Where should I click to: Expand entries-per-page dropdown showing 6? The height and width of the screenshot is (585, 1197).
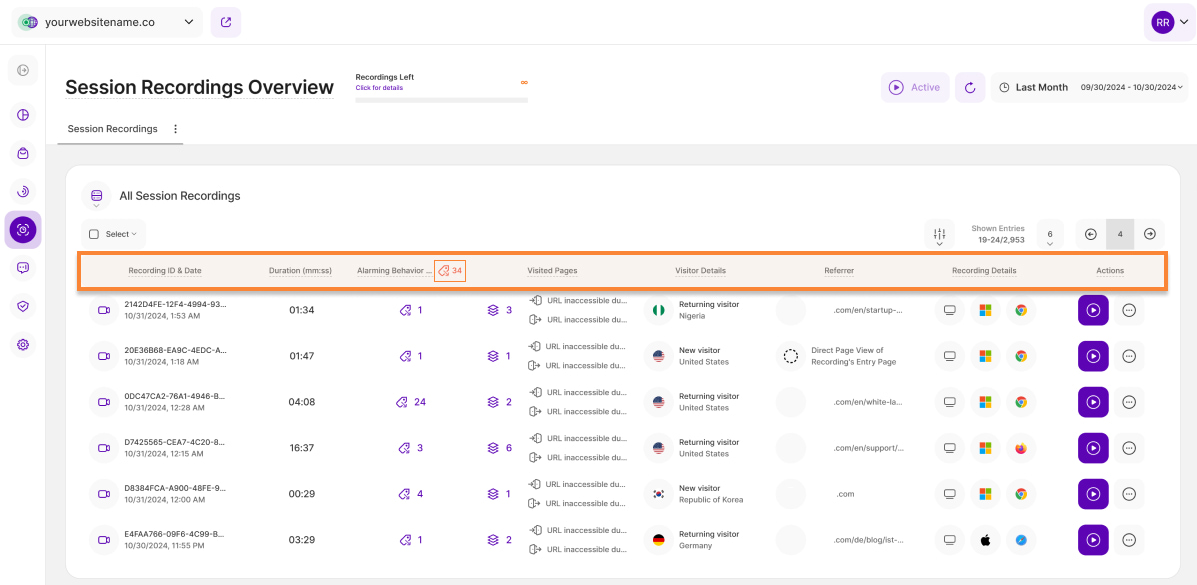[1050, 234]
